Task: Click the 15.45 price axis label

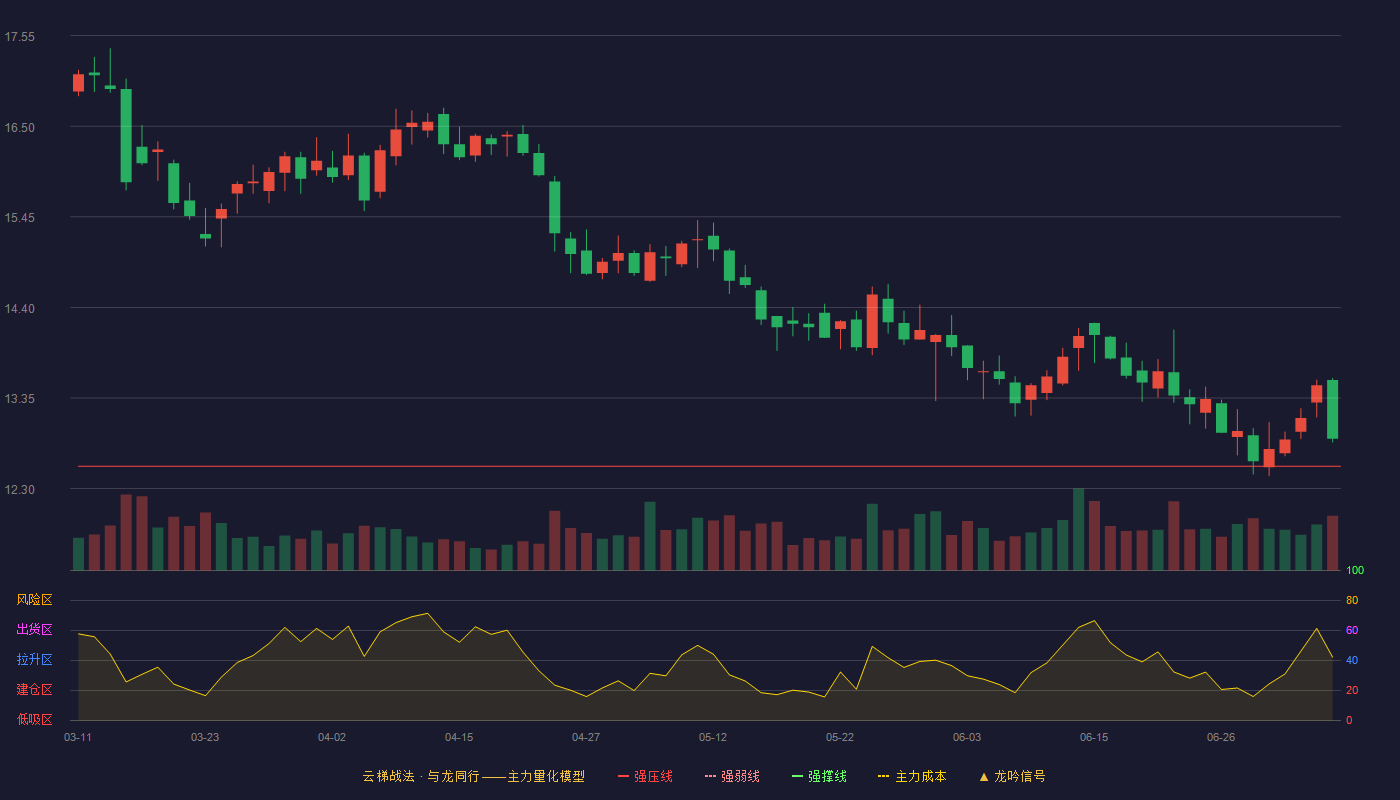Action: (x=19, y=218)
